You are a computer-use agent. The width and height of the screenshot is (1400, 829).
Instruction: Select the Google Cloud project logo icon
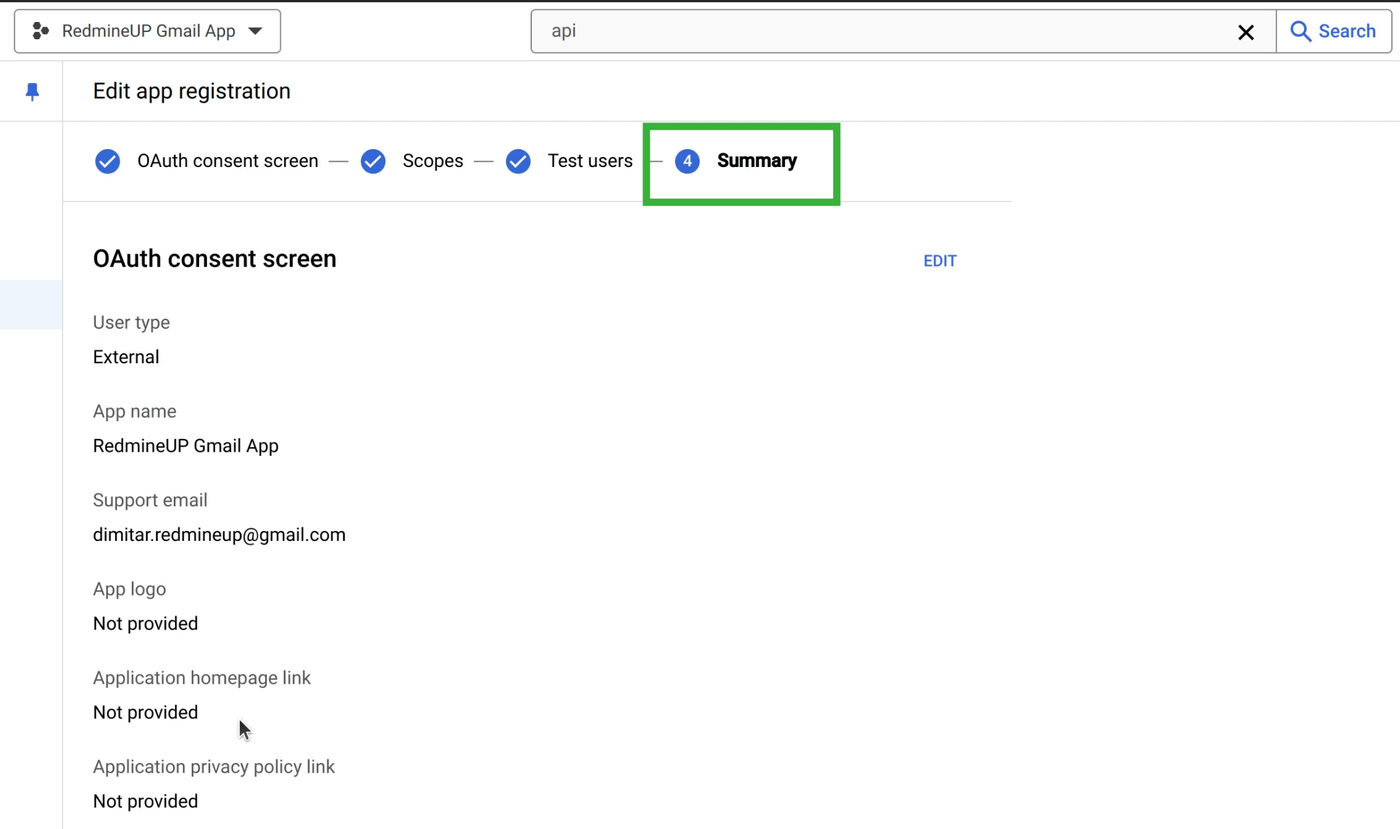point(40,30)
